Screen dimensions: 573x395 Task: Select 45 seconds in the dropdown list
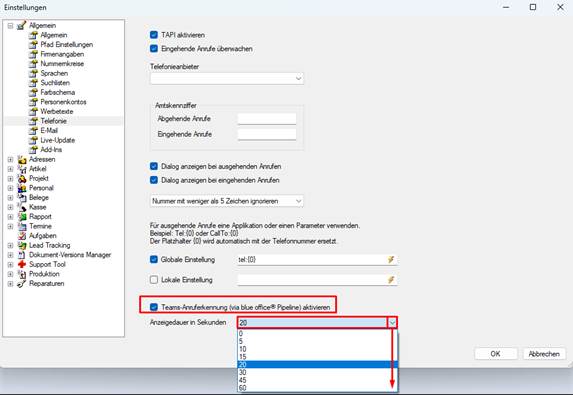pyautogui.click(x=317, y=380)
